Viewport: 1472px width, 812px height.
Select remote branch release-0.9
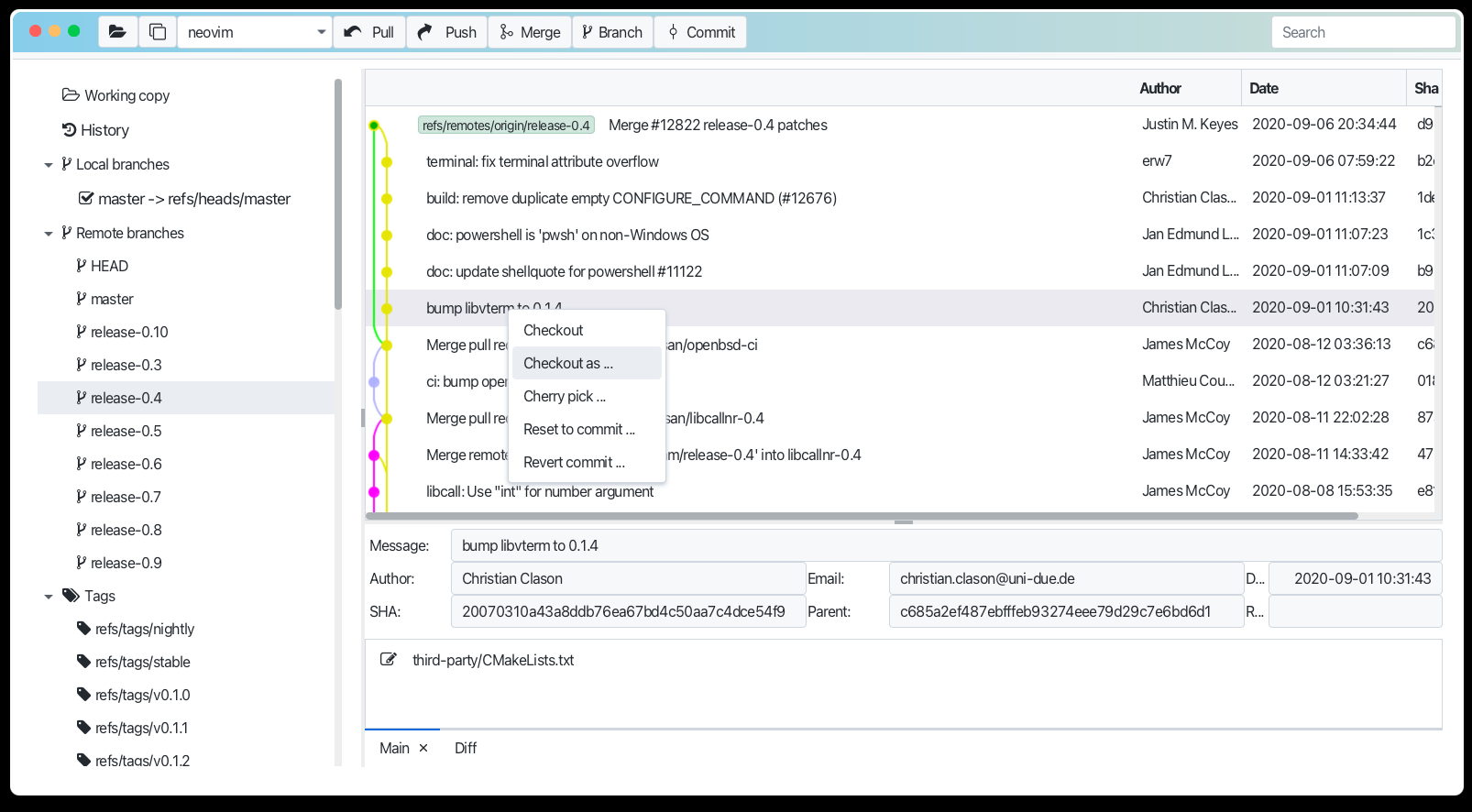tap(119, 563)
